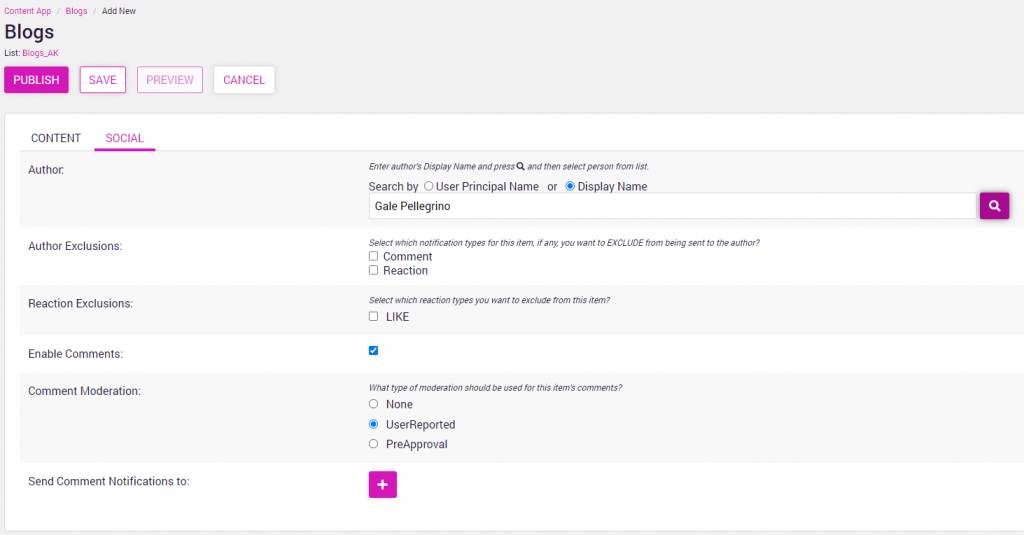Uncheck the Enable Comments checkbox
This screenshot has width=1024, height=535.
click(373, 350)
